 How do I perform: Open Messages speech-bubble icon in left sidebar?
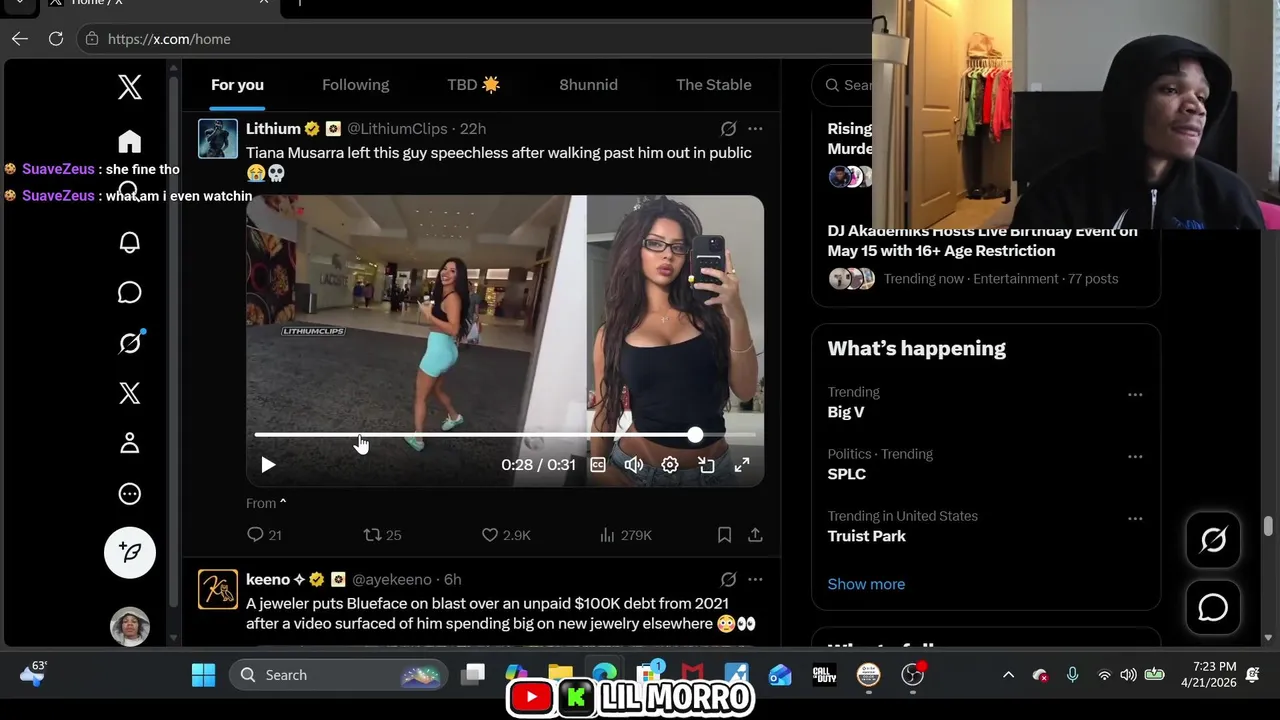coord(130,292)
